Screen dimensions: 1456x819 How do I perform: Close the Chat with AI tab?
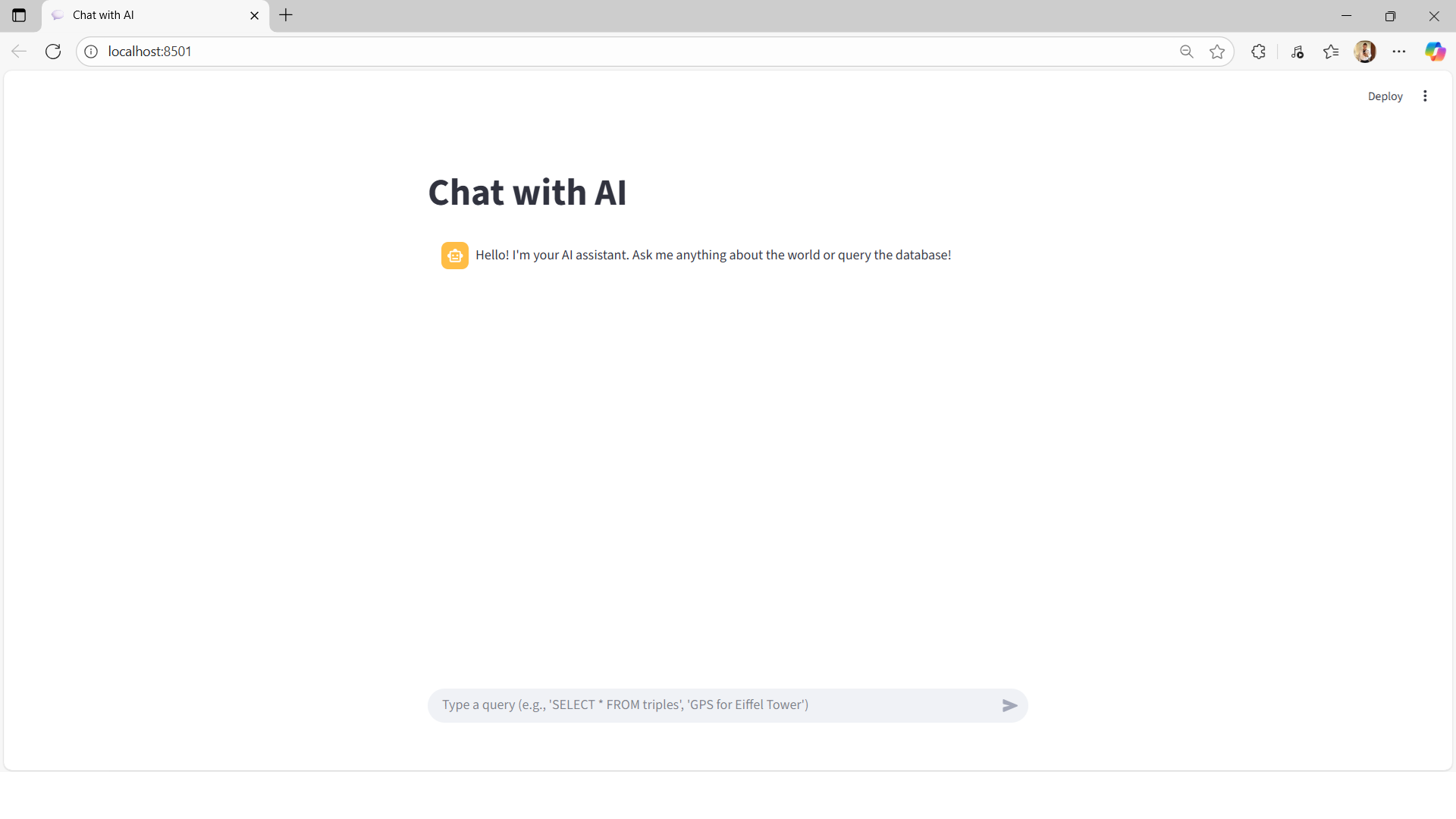[x=255, y=15]
